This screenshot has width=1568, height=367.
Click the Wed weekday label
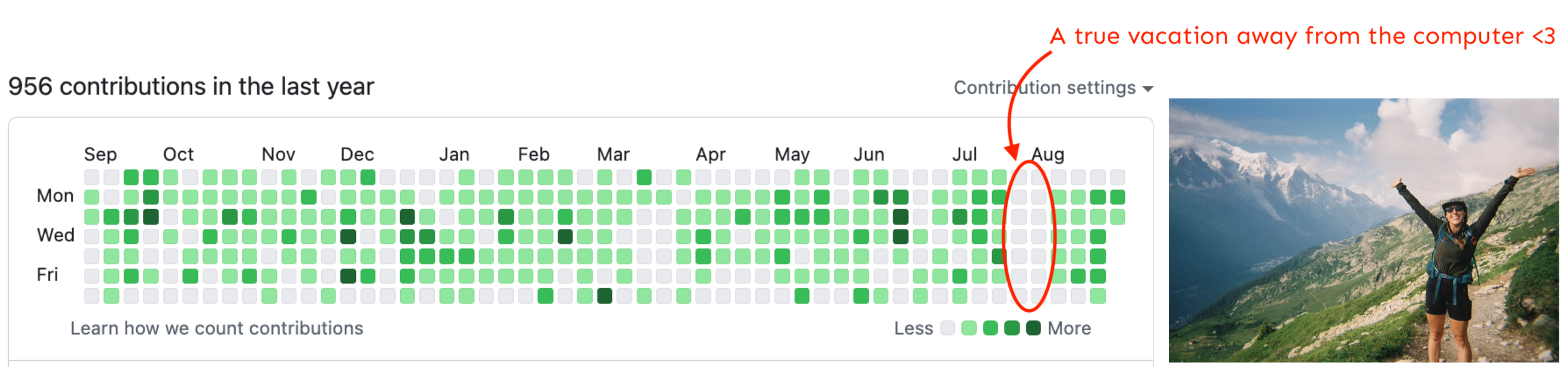coord(55,235)
